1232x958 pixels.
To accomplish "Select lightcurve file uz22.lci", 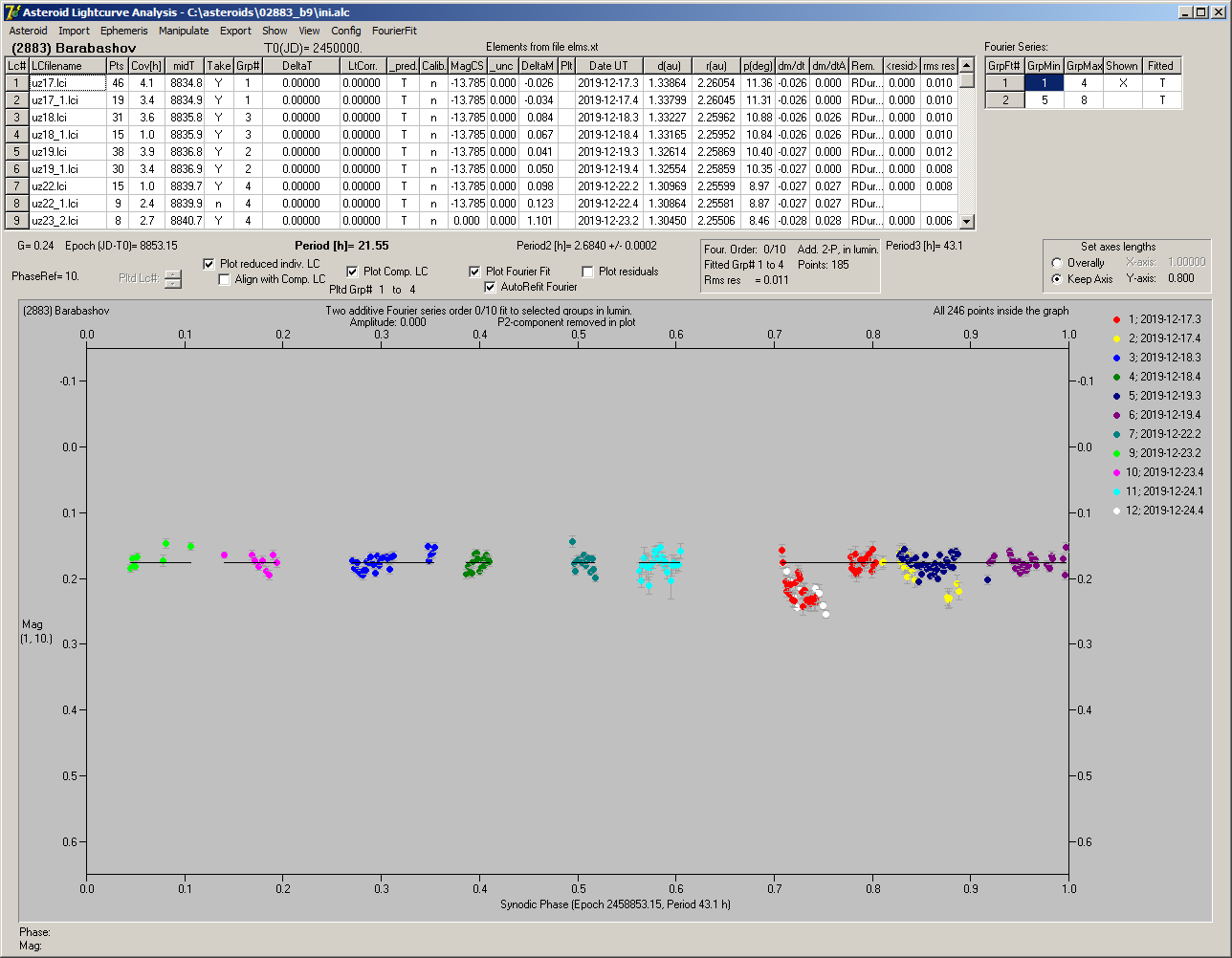I will pyautogui.click(x=67, y=186).
